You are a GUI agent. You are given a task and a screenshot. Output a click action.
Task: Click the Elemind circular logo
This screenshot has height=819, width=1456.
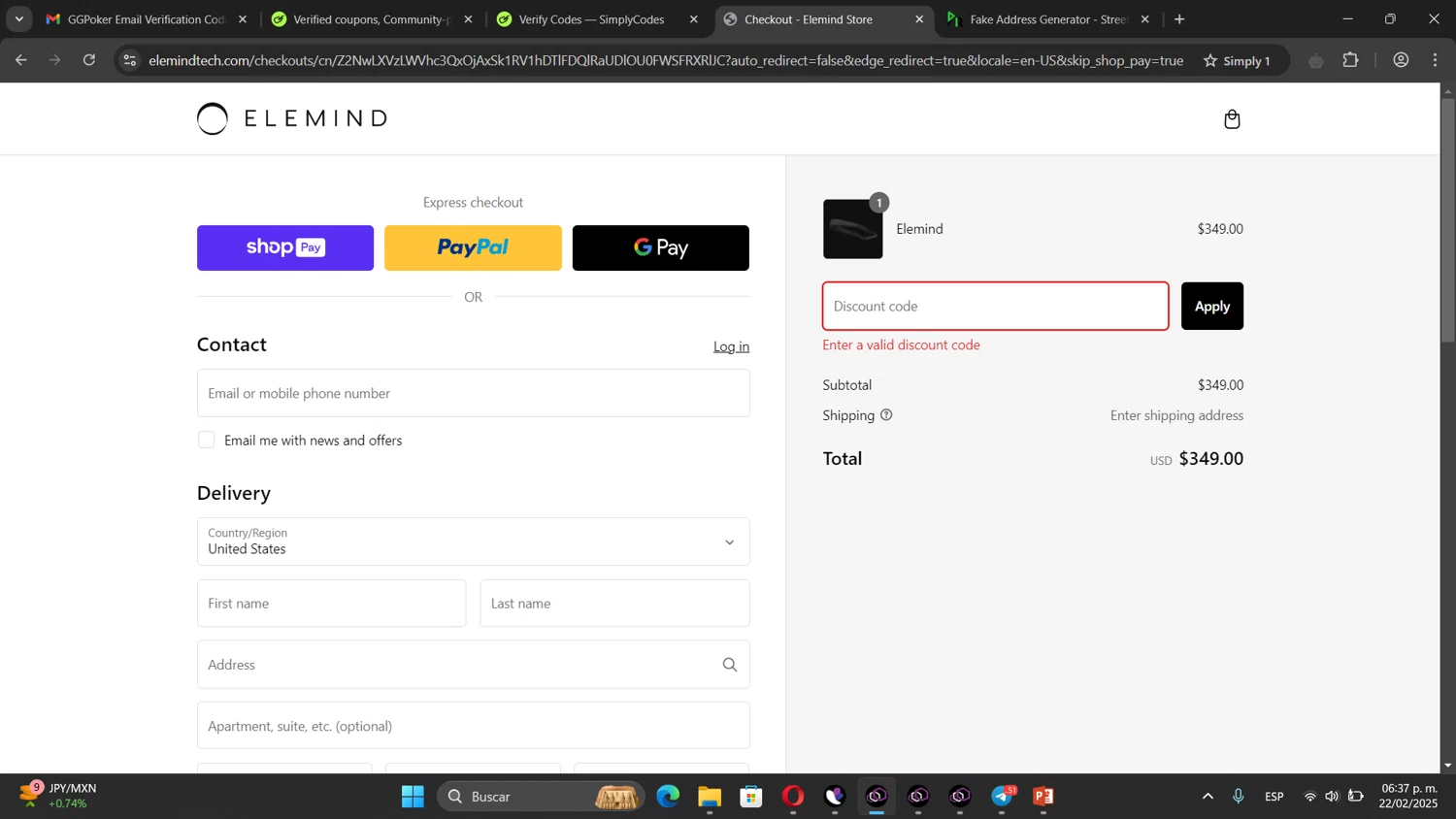[213, 118]
